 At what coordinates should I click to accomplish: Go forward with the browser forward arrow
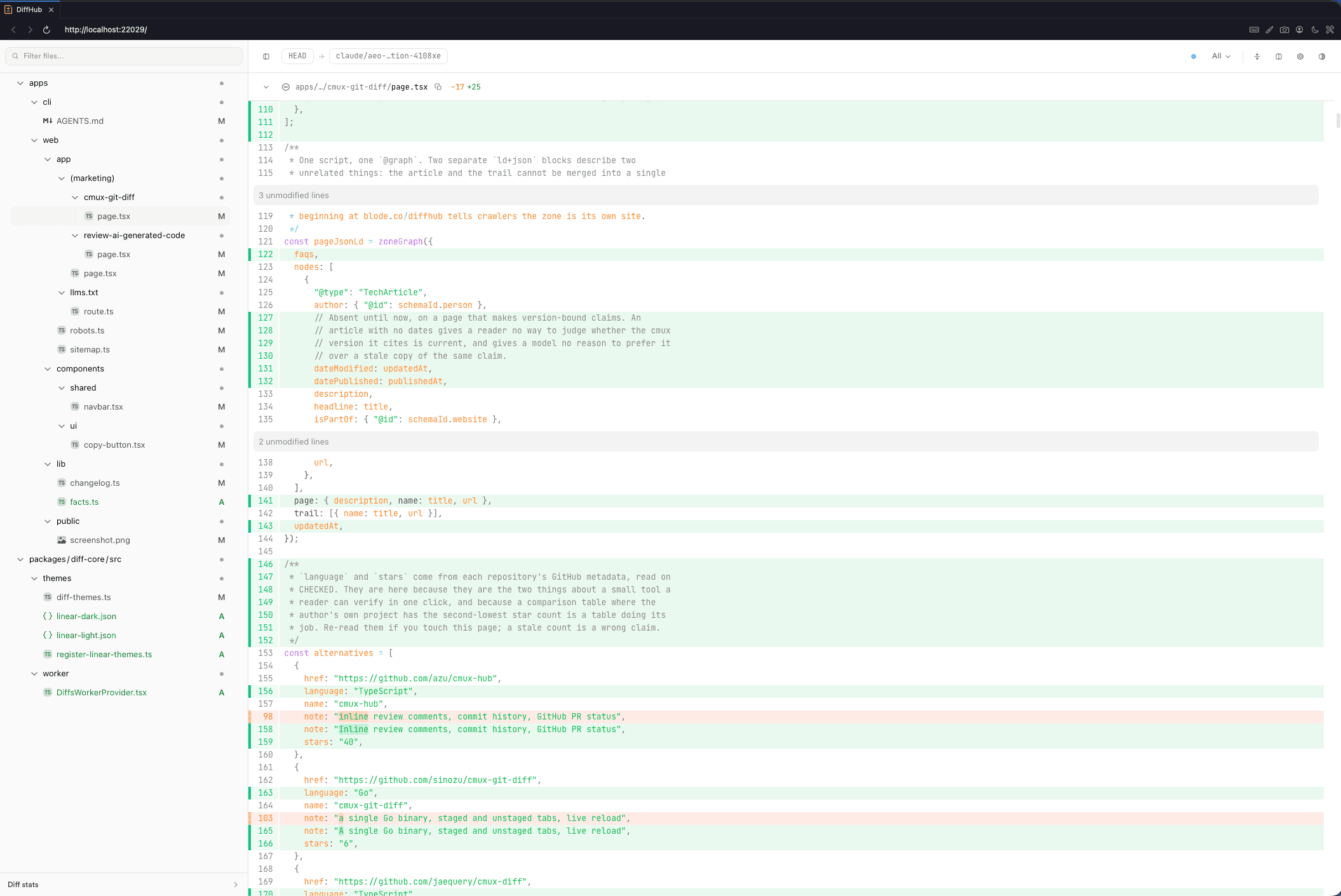coord(30,30)
